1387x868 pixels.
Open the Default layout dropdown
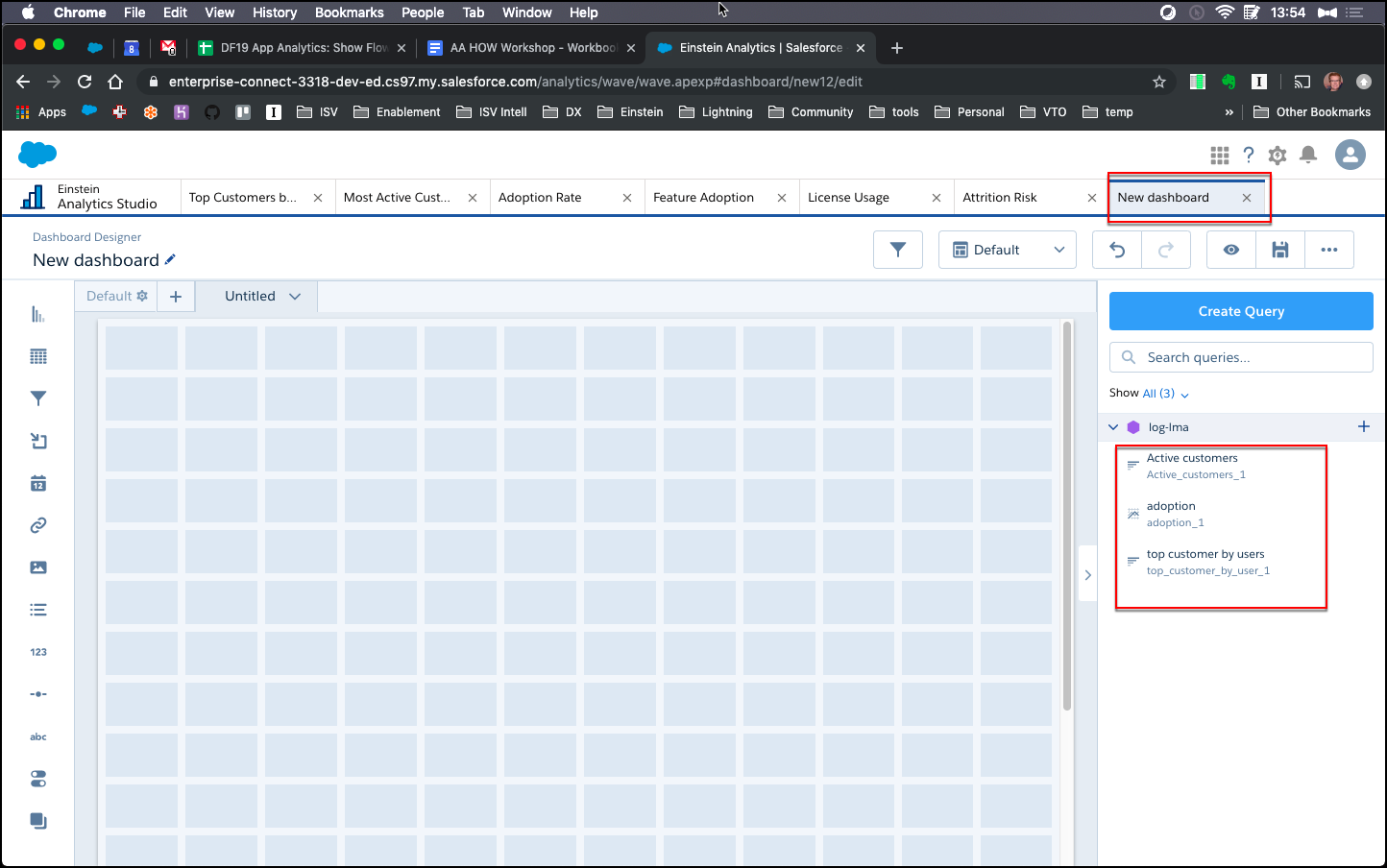click(x=1008, y=250)
